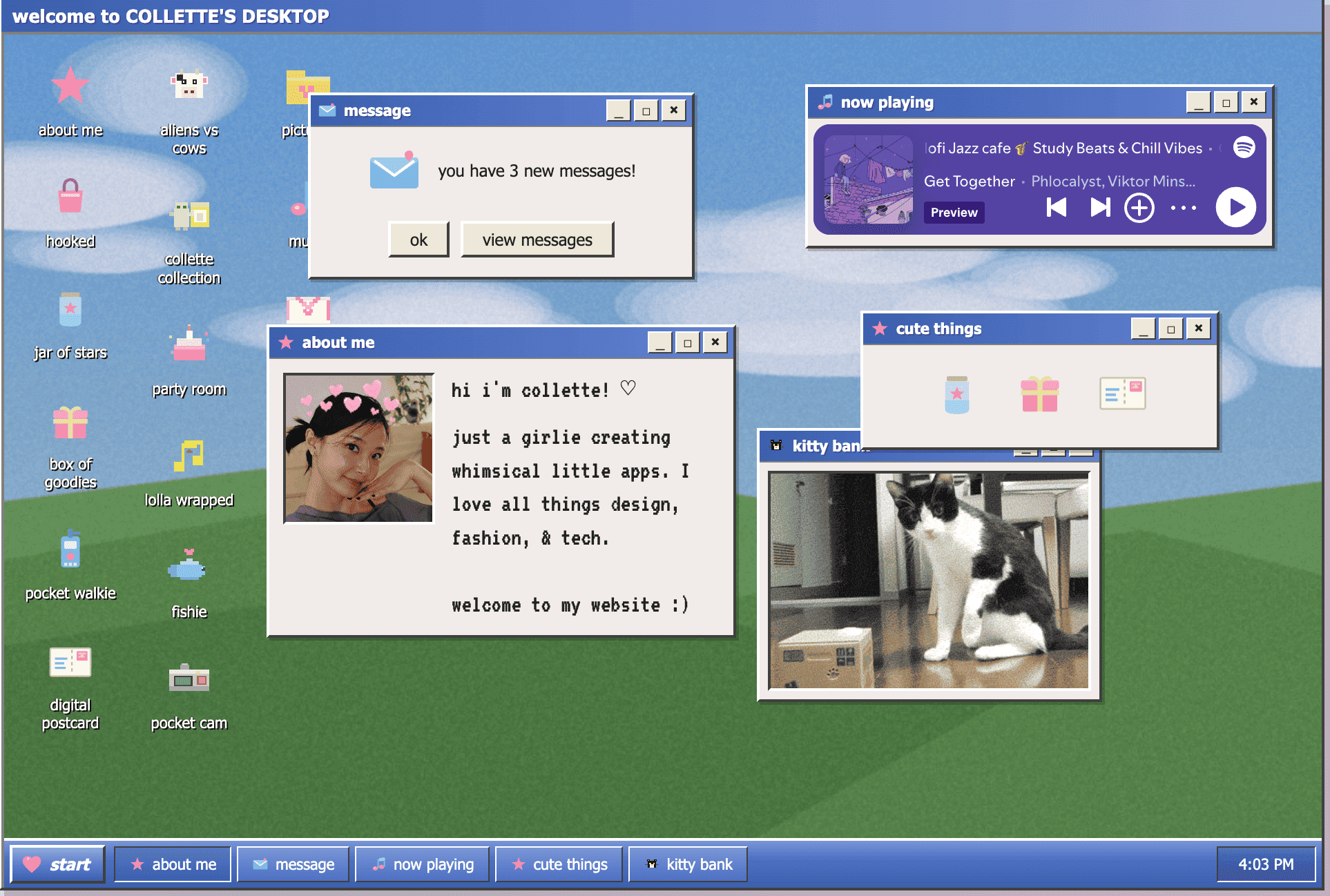Click the gift box icon in cute things window

click(1039, 394)
